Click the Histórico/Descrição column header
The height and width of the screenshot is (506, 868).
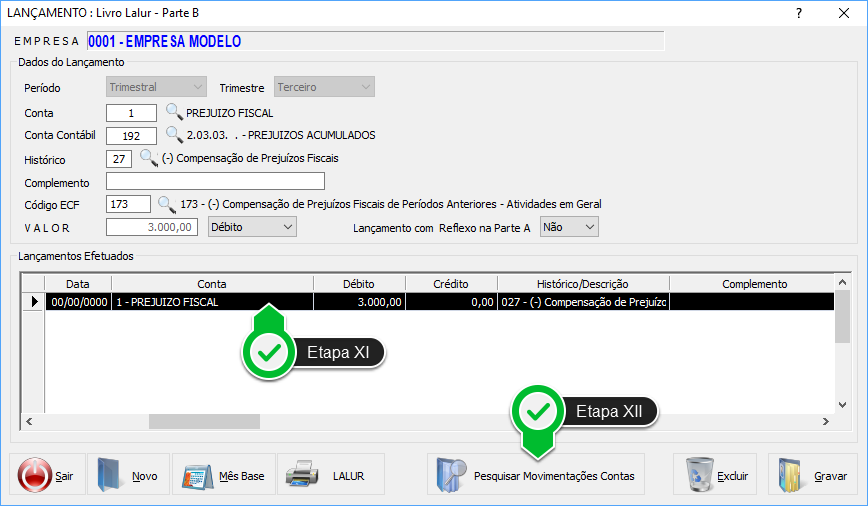point(582,284)
